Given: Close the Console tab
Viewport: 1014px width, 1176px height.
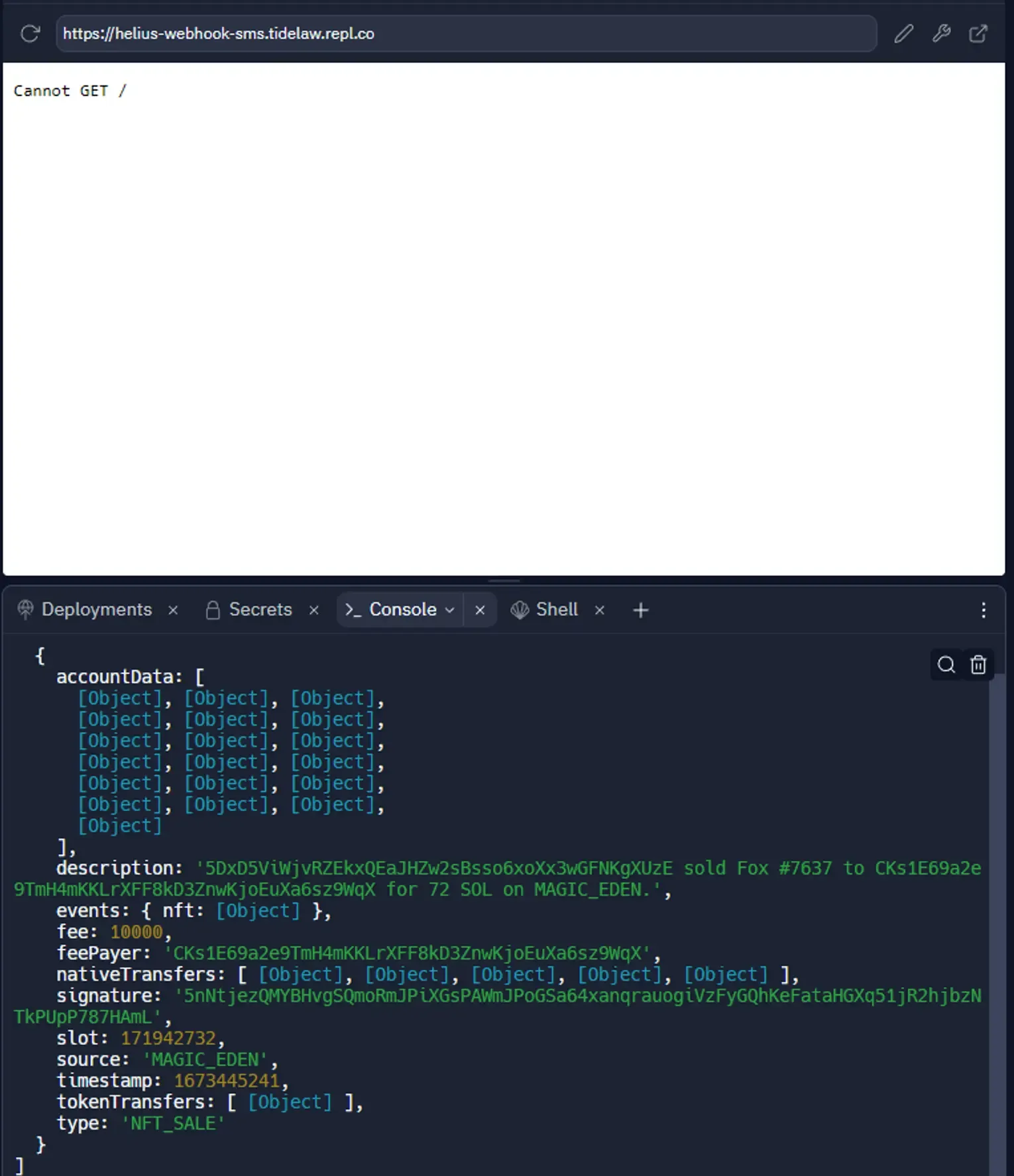Looking at the screenshot, I should point(480,610).
